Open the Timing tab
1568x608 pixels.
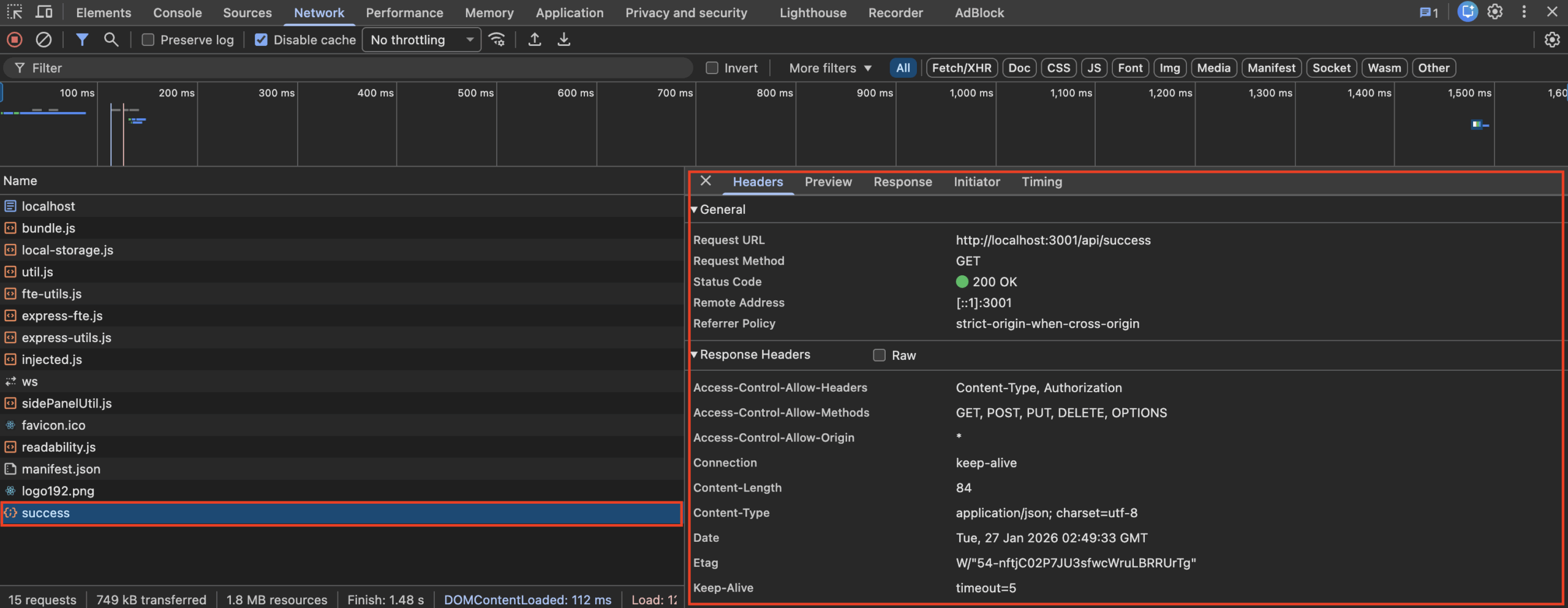[1041, 182]
